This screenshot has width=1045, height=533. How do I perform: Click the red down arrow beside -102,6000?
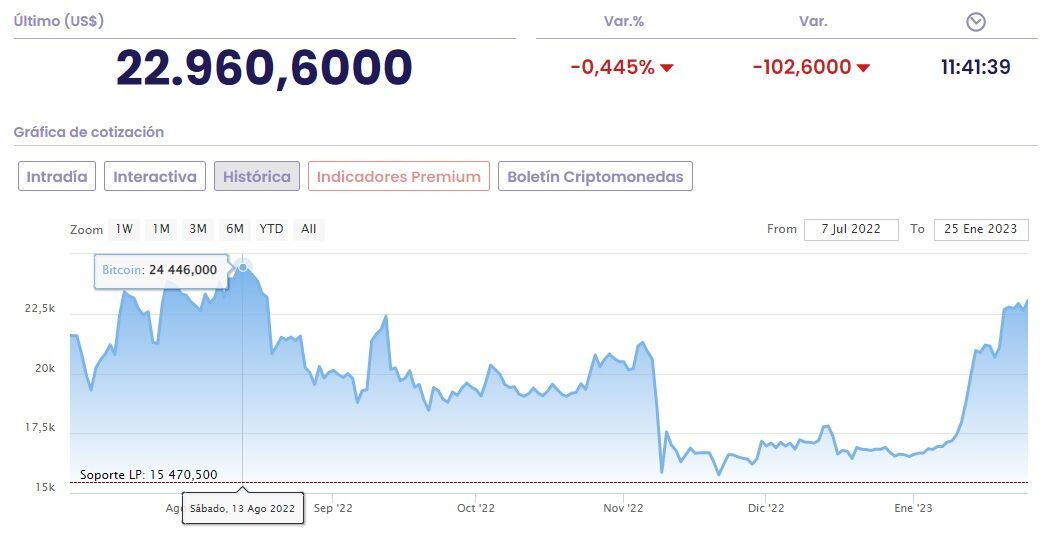pyautogui.click(x=863, y=68)
